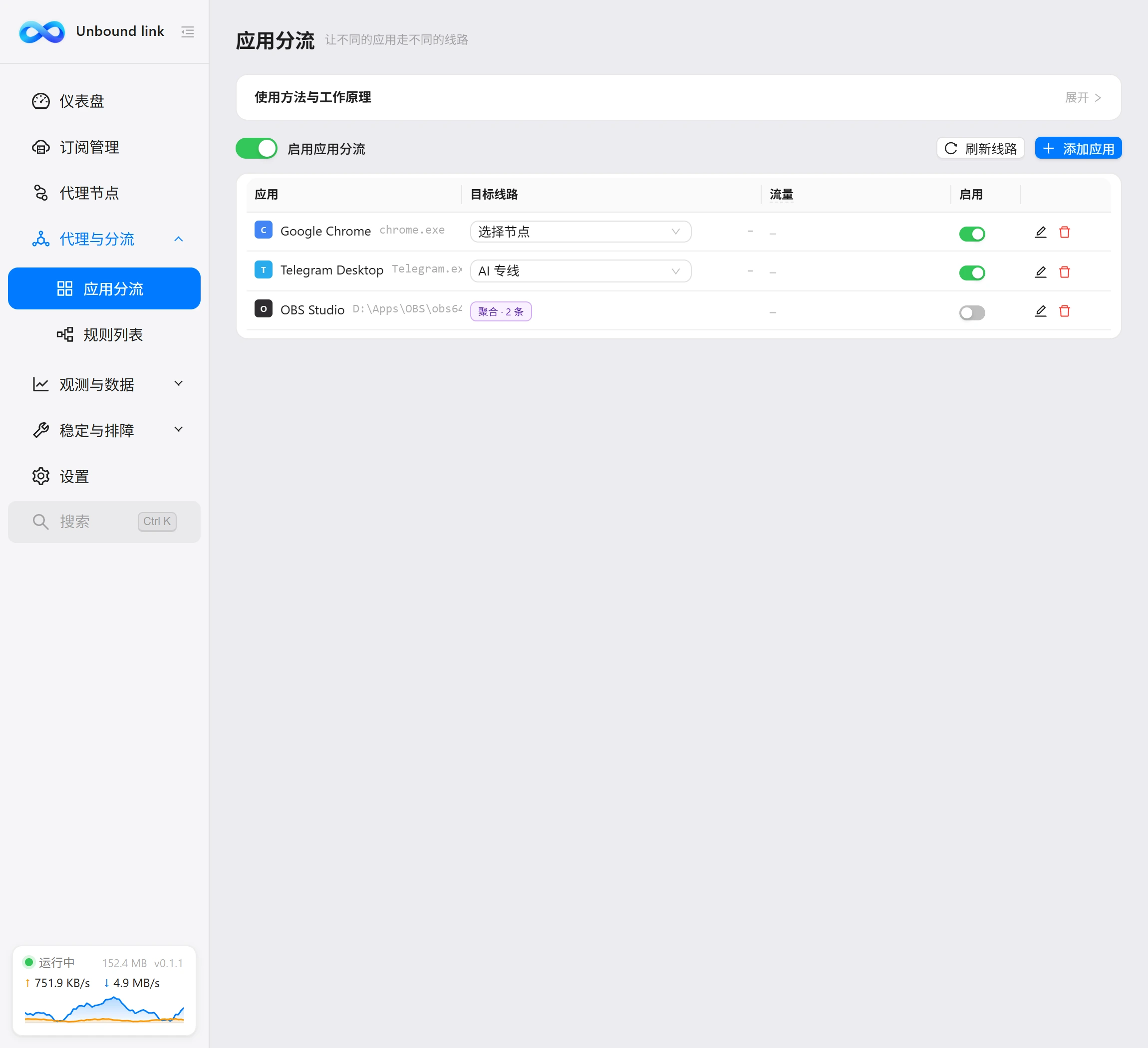1148x1048 pixels.
Task: Click the 流量 column header
Action: 781,195
